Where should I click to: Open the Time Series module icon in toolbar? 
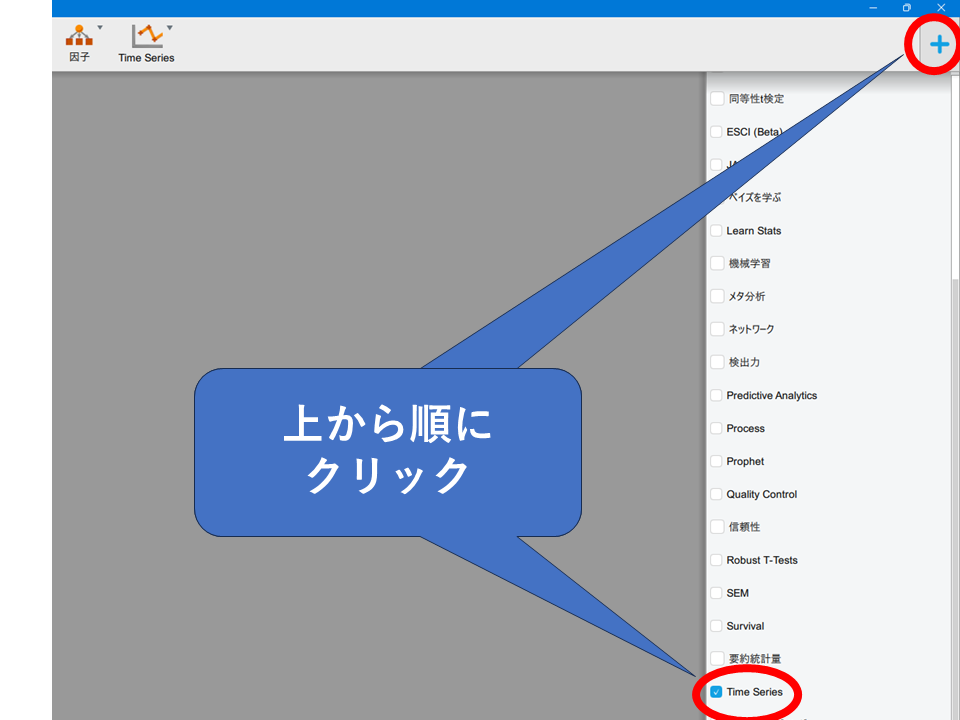click(146, 37)
